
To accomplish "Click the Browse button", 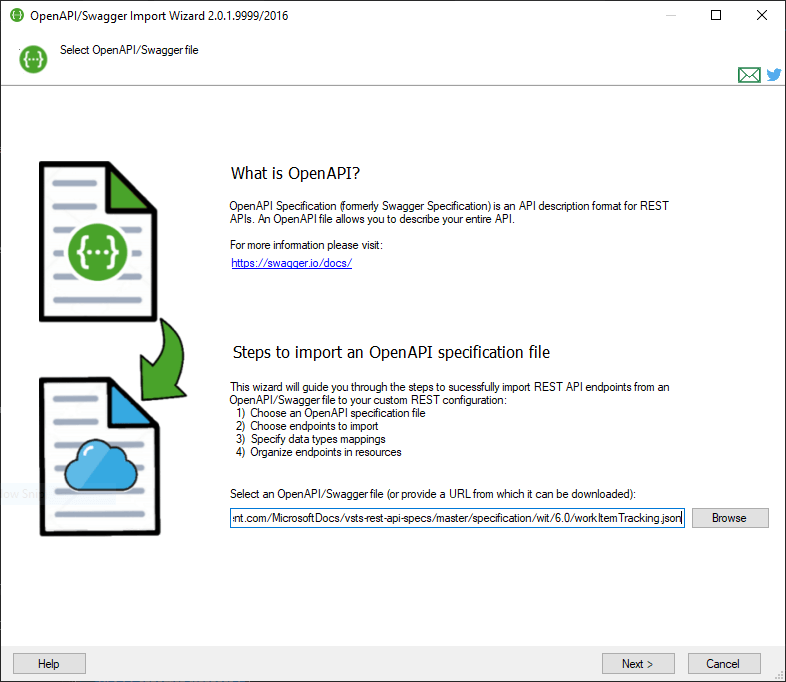I will pos(730,518).
